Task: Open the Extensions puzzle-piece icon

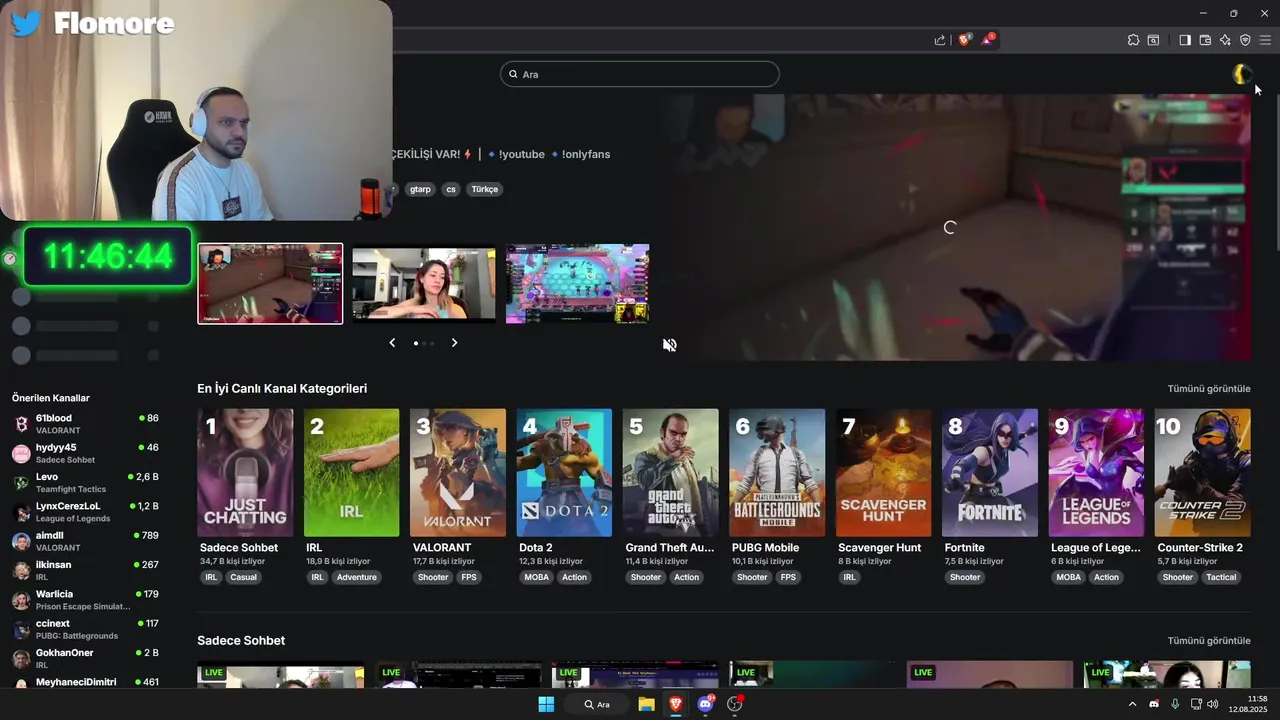Action: point(1133,40)
